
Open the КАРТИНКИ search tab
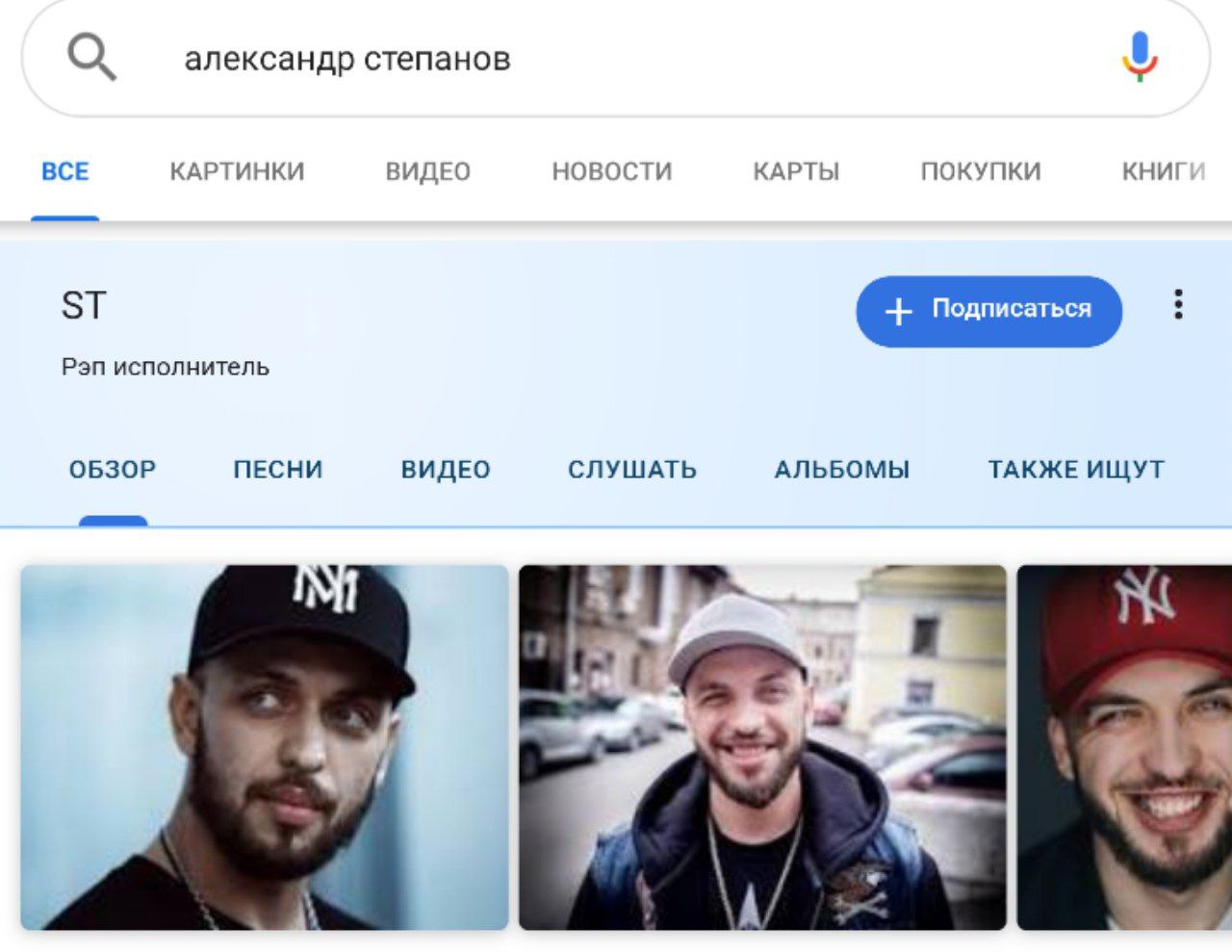tap(237, 171)
